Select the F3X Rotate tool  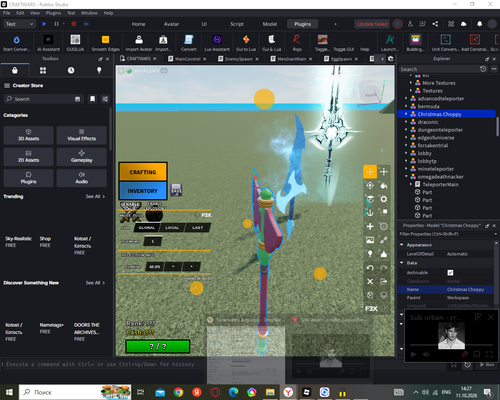click(x=370, y=185)
